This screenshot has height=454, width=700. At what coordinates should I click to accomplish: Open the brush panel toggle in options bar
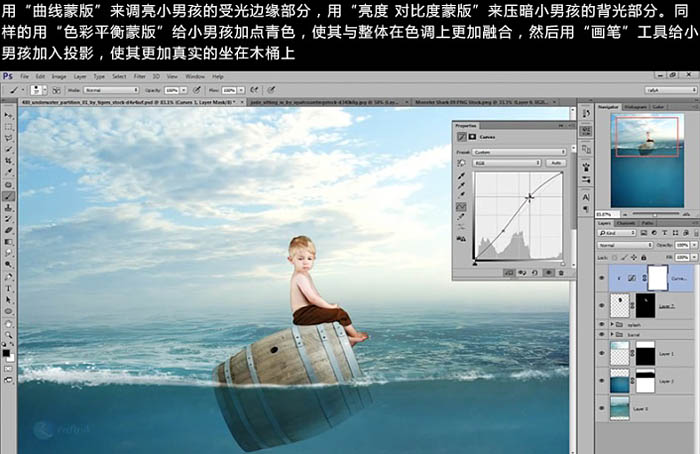[56, 90]
